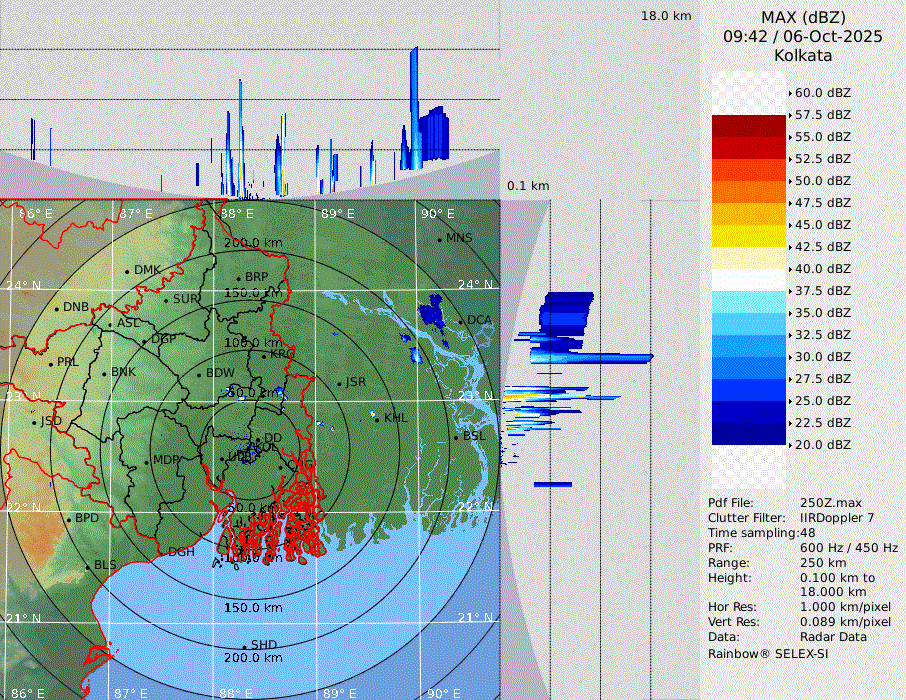Pick the yellow swatch above 42.5 dBZ
Viewport: 906px width, 700px height.
coord(749,236)
